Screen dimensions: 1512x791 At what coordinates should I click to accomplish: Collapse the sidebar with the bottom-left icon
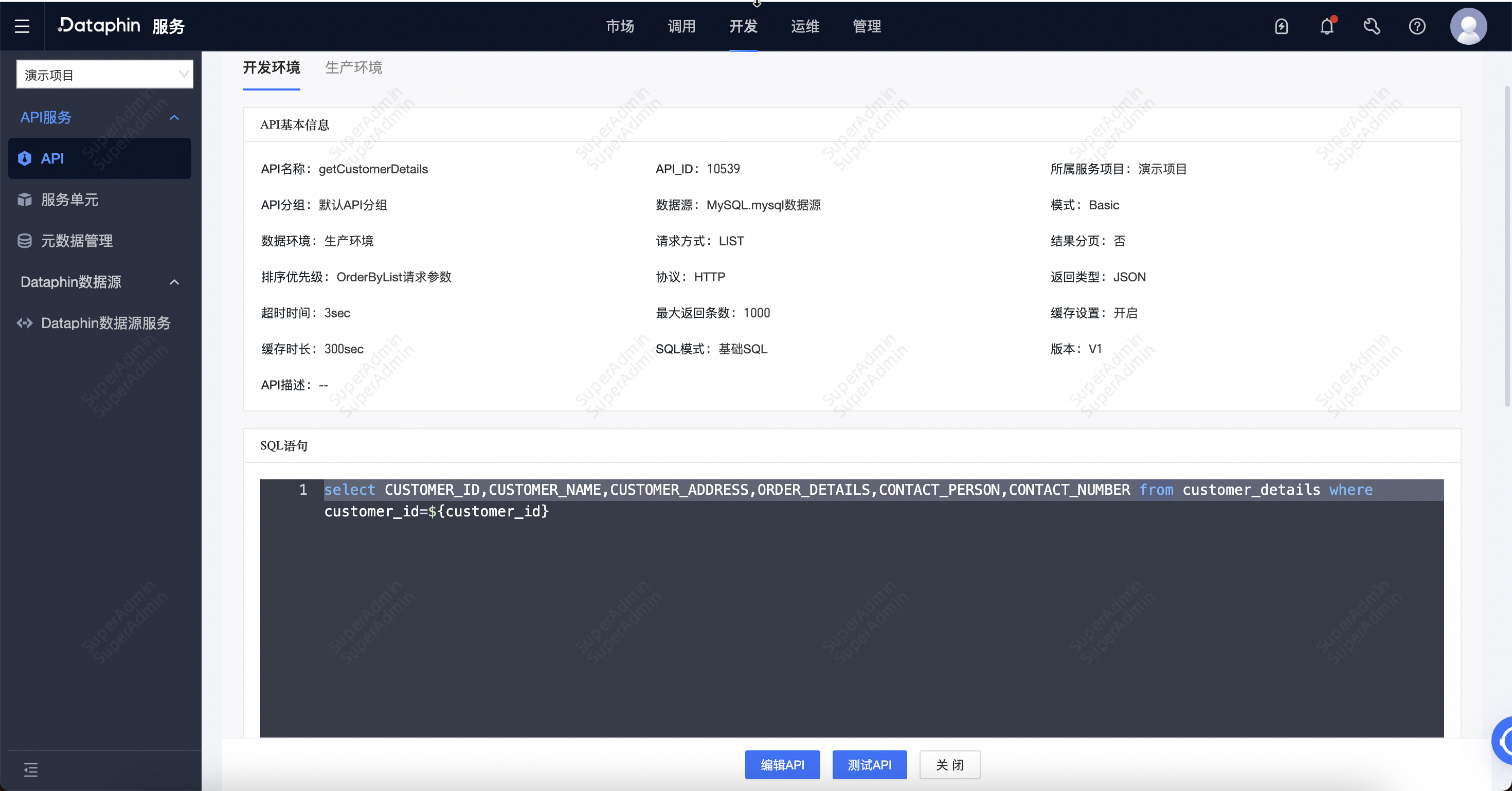[30, 770]
